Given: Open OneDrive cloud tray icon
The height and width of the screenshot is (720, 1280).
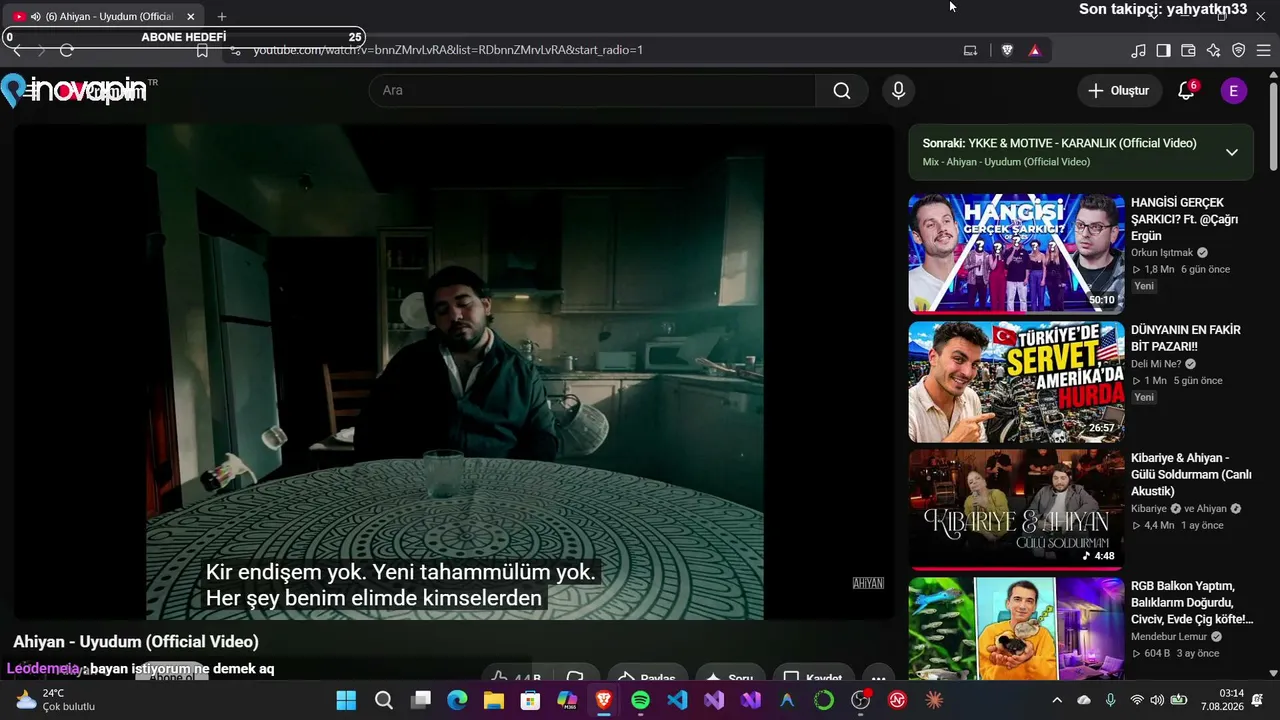Looking at the screenshot, I should pos(1084,700).
